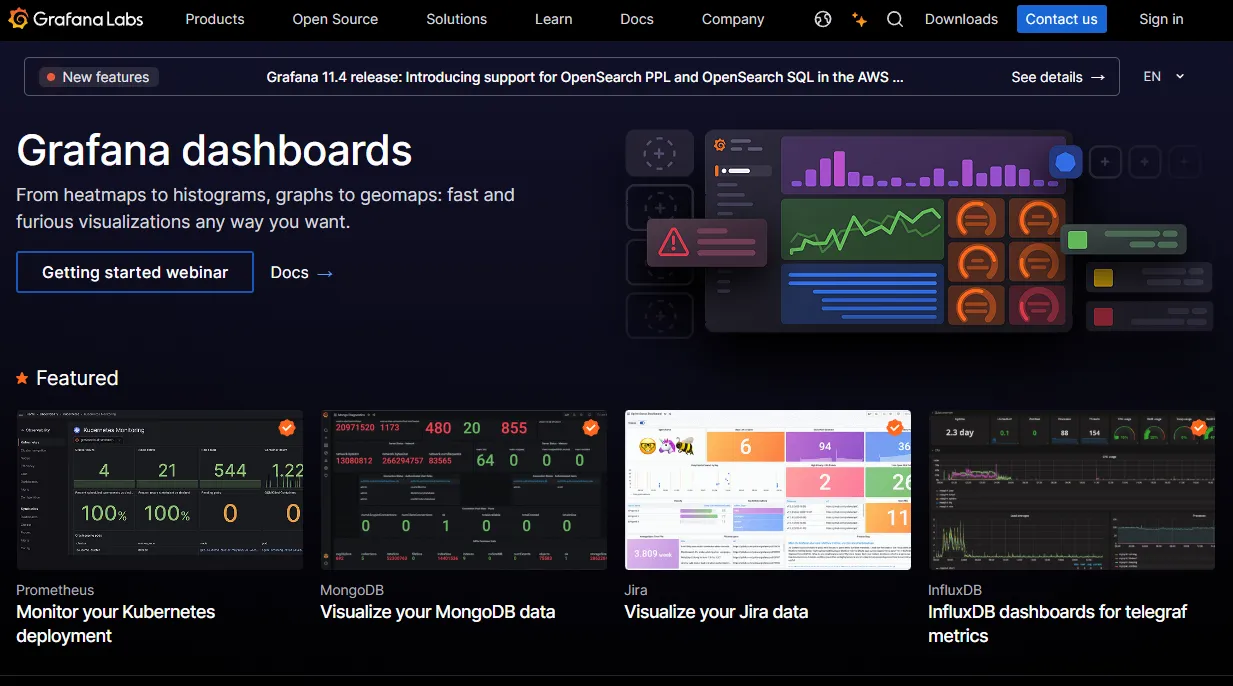Open the search magnifier icon

pyautogui.click(x=895, y=19)
